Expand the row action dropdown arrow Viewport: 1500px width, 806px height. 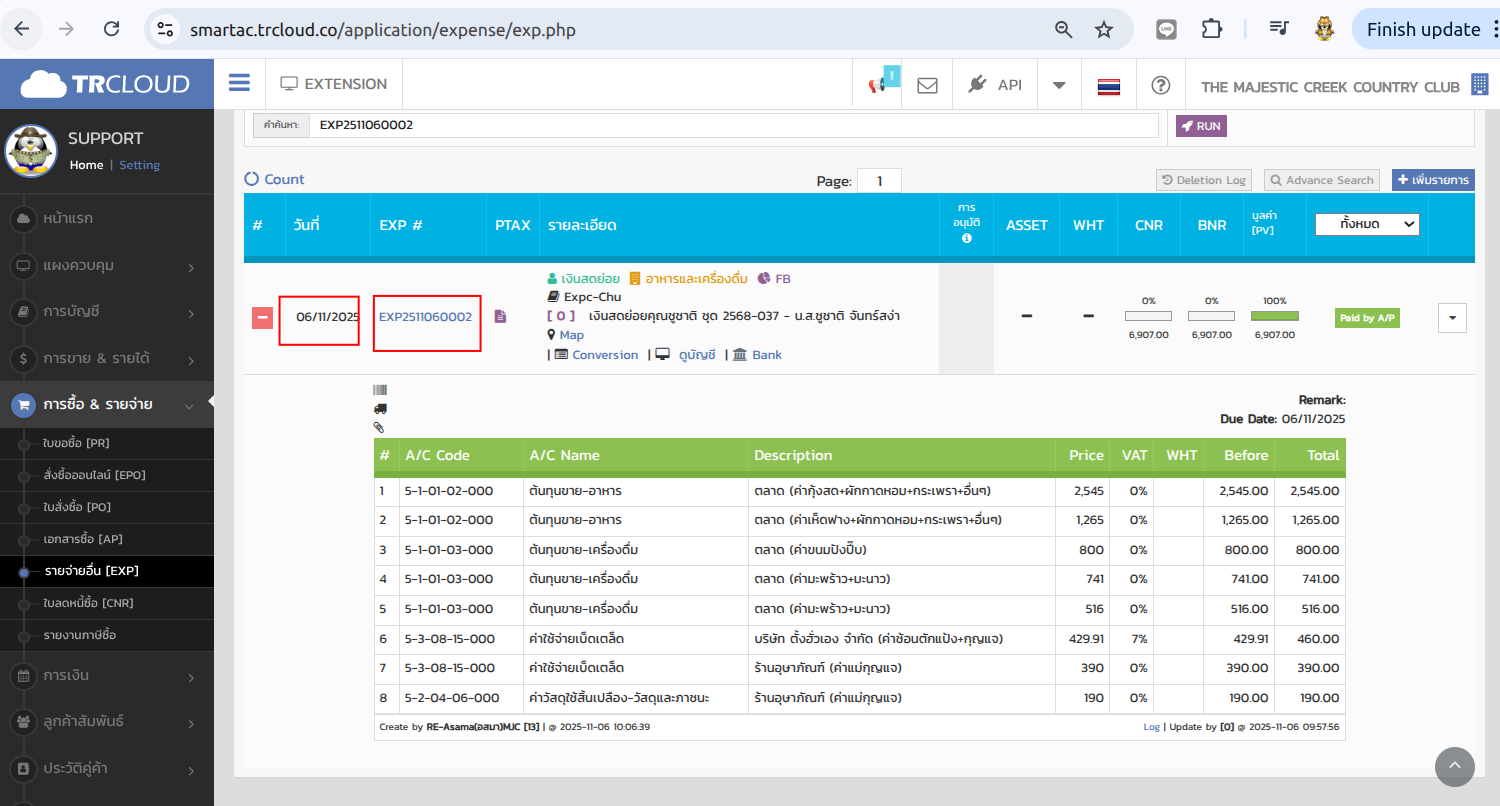pyautogui.click(x=1452, y=318)
